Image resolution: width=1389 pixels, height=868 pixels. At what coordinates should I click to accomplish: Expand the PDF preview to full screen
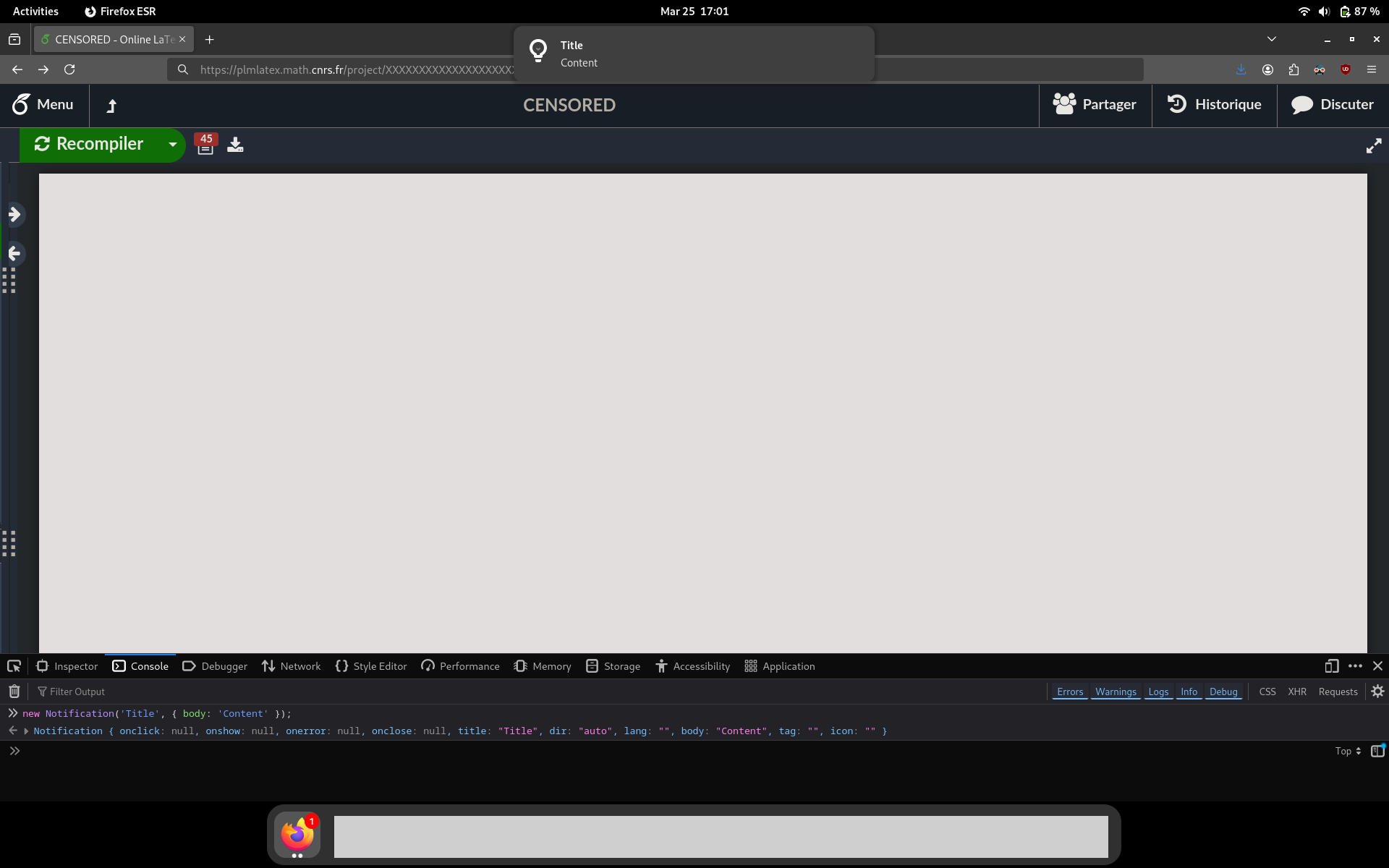[1373, 145]
